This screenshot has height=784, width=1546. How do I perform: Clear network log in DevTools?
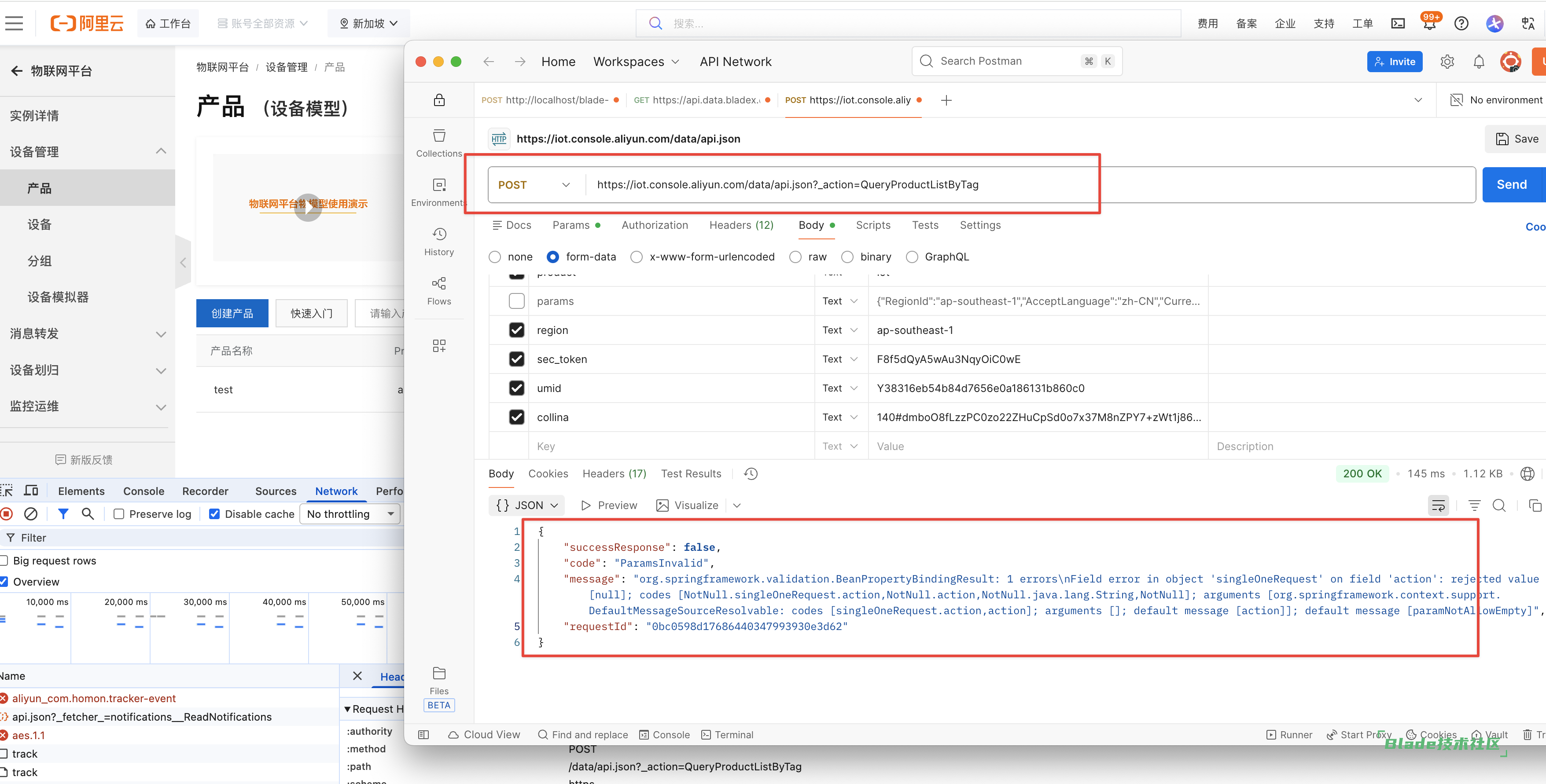pos(31,514)
